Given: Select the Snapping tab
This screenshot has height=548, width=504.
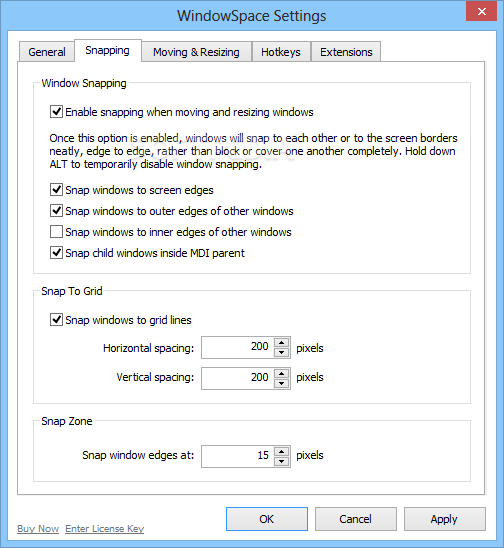Looking at the screenshot, I should point(108,50).
